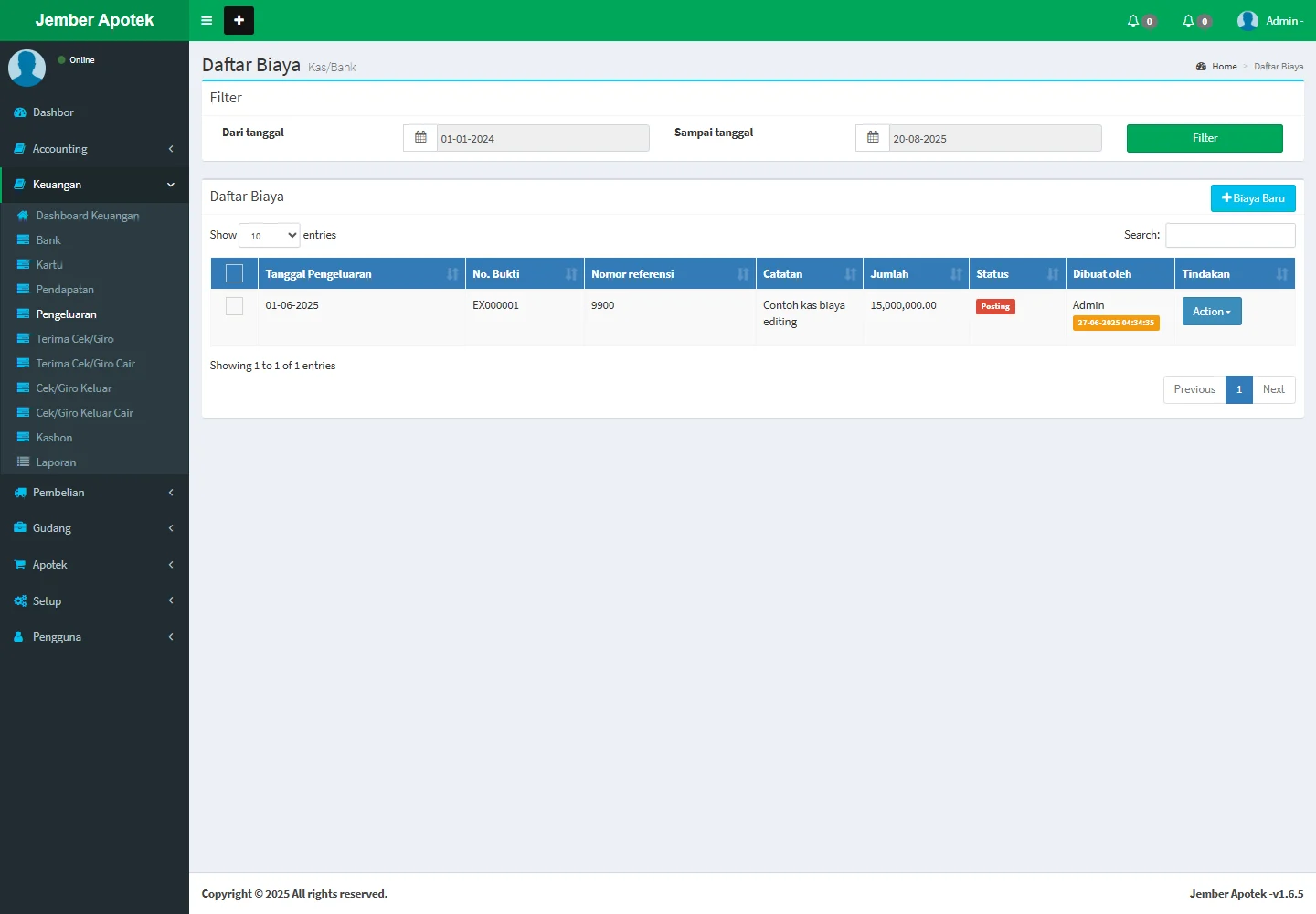The width and height of the screenshot is (1316, 914).
Task: Open the first notification bell
Action: tap(1134, 20)
